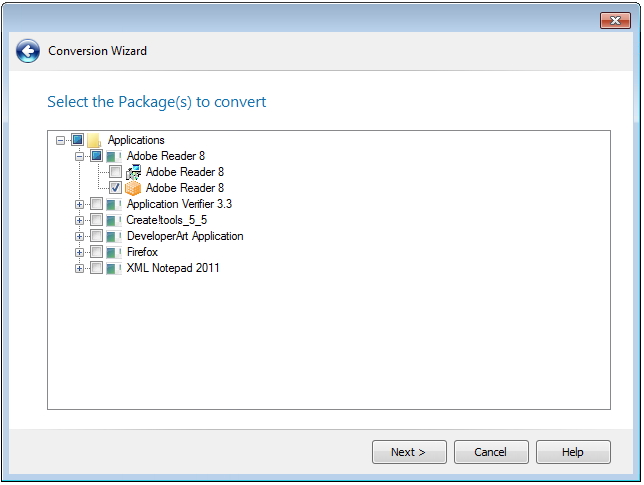The height and width of the screenshot is (485, 644).
Task: Click the XML Notepad 2011 application icon
Action: coord(114,269)
